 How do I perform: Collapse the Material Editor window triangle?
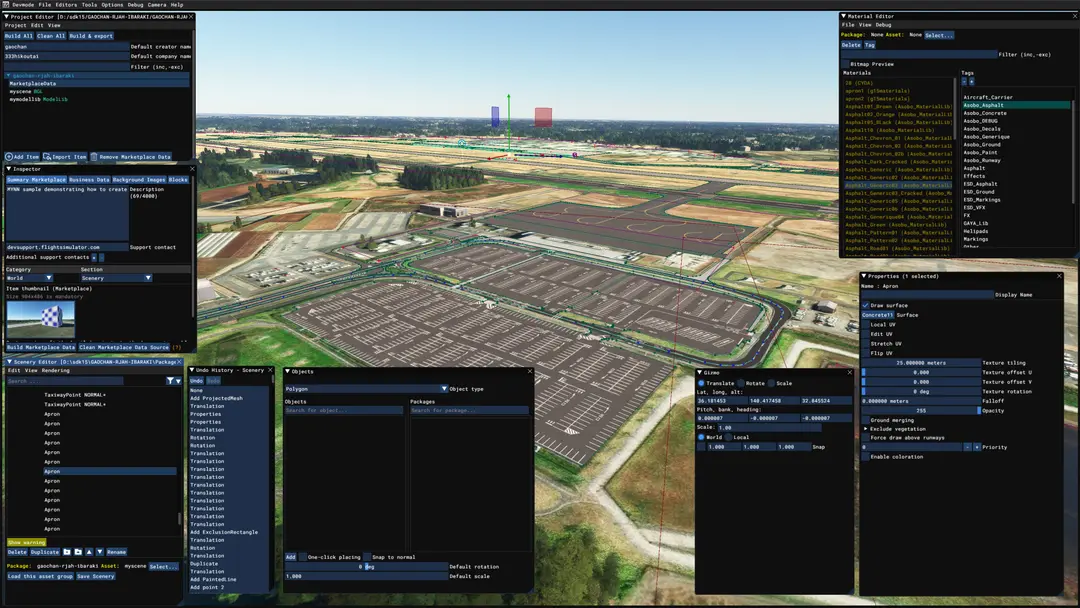click(x=843, y=16)
